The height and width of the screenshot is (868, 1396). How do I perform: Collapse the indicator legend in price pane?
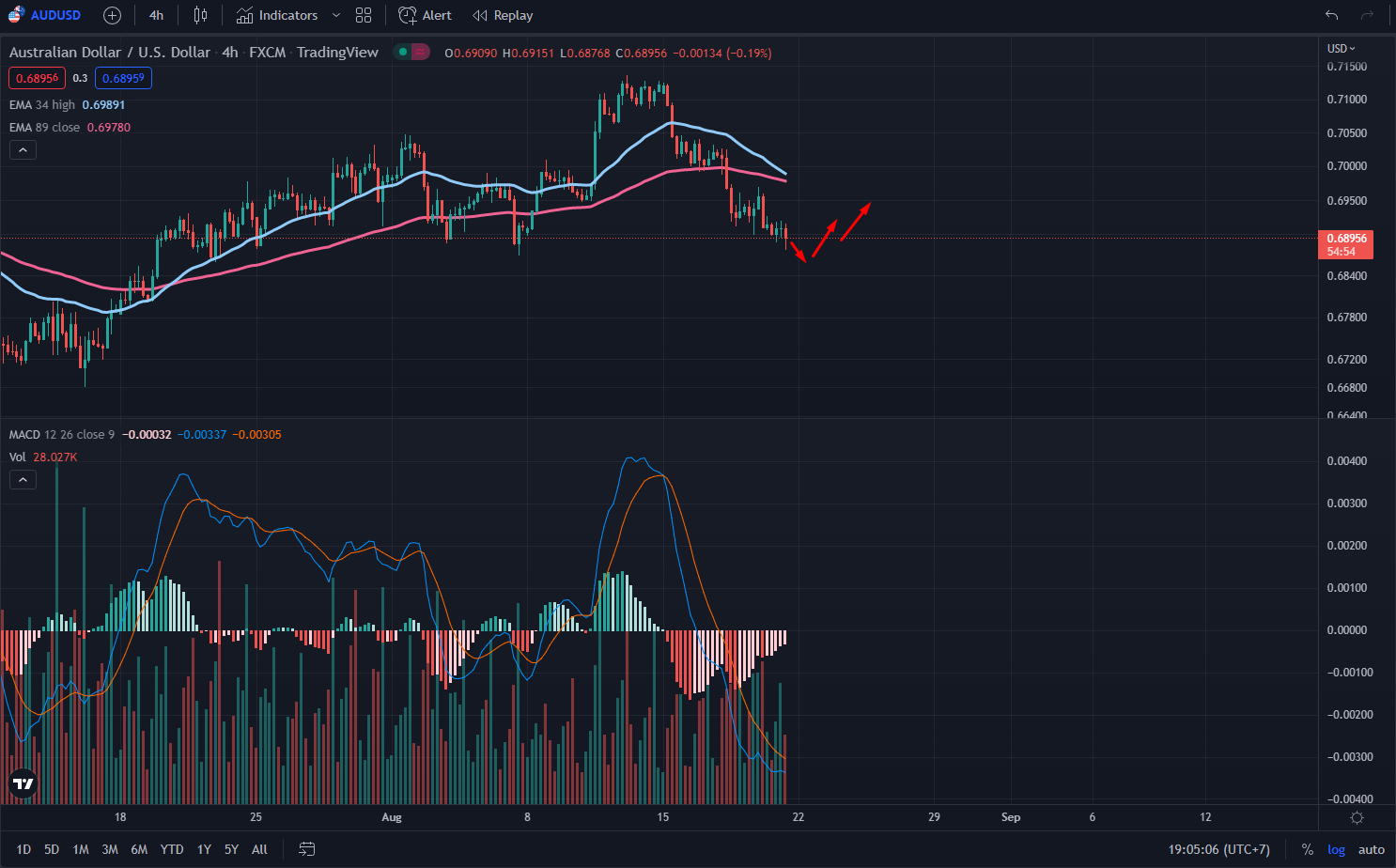pos(23,149)
